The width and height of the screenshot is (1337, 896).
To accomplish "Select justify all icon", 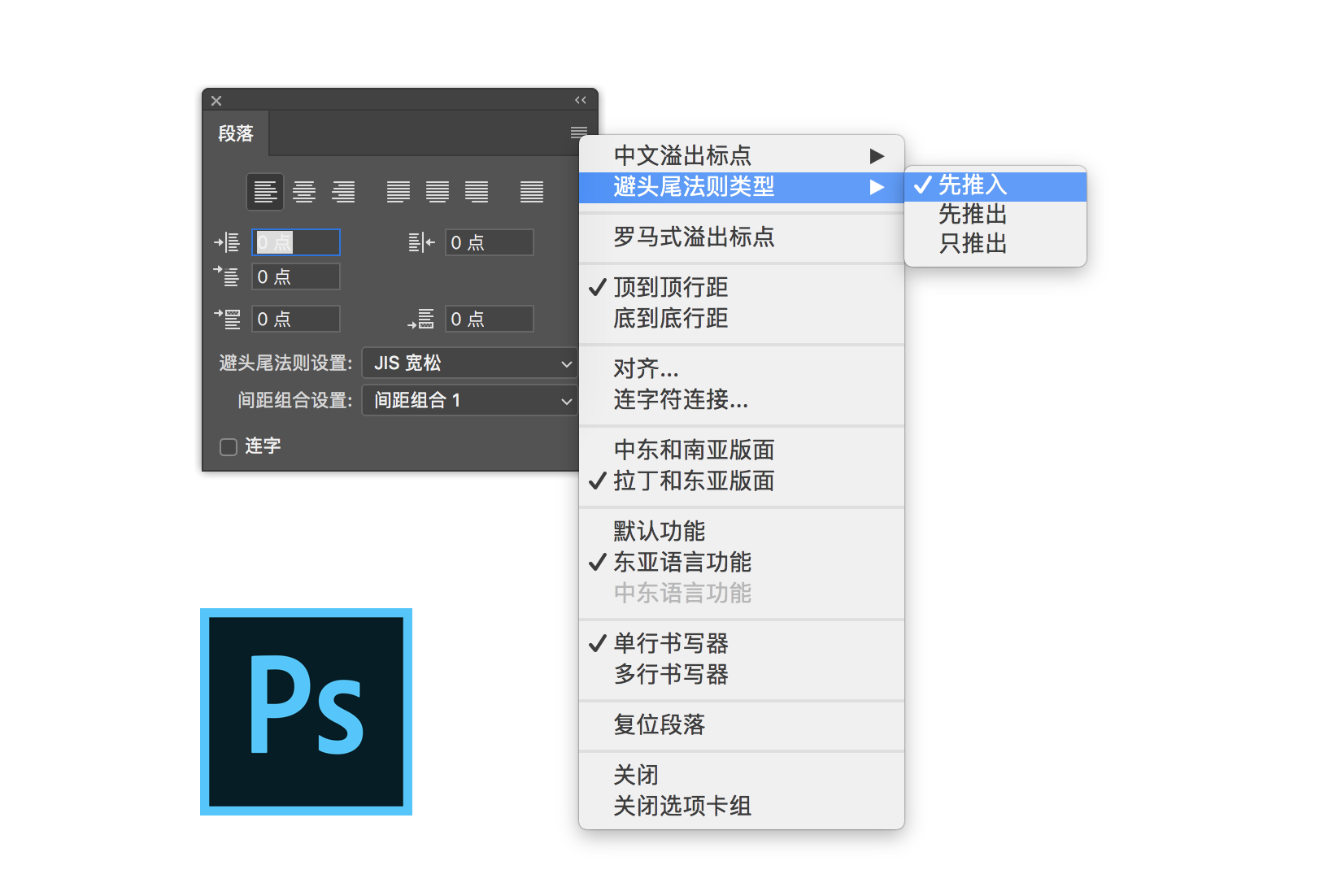I will (x=532, y=192).
